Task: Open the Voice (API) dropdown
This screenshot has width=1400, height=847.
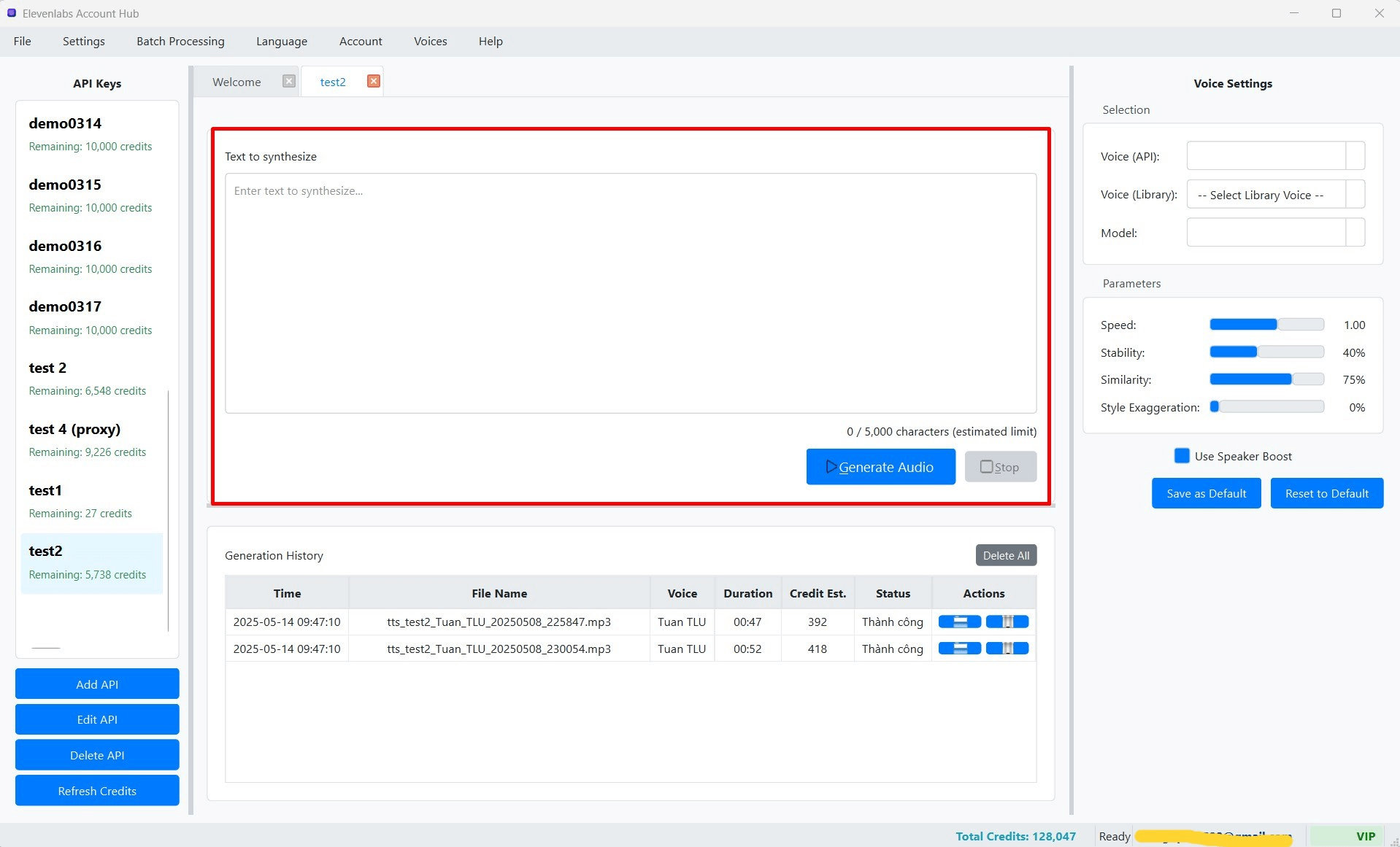Action: 1275,156
